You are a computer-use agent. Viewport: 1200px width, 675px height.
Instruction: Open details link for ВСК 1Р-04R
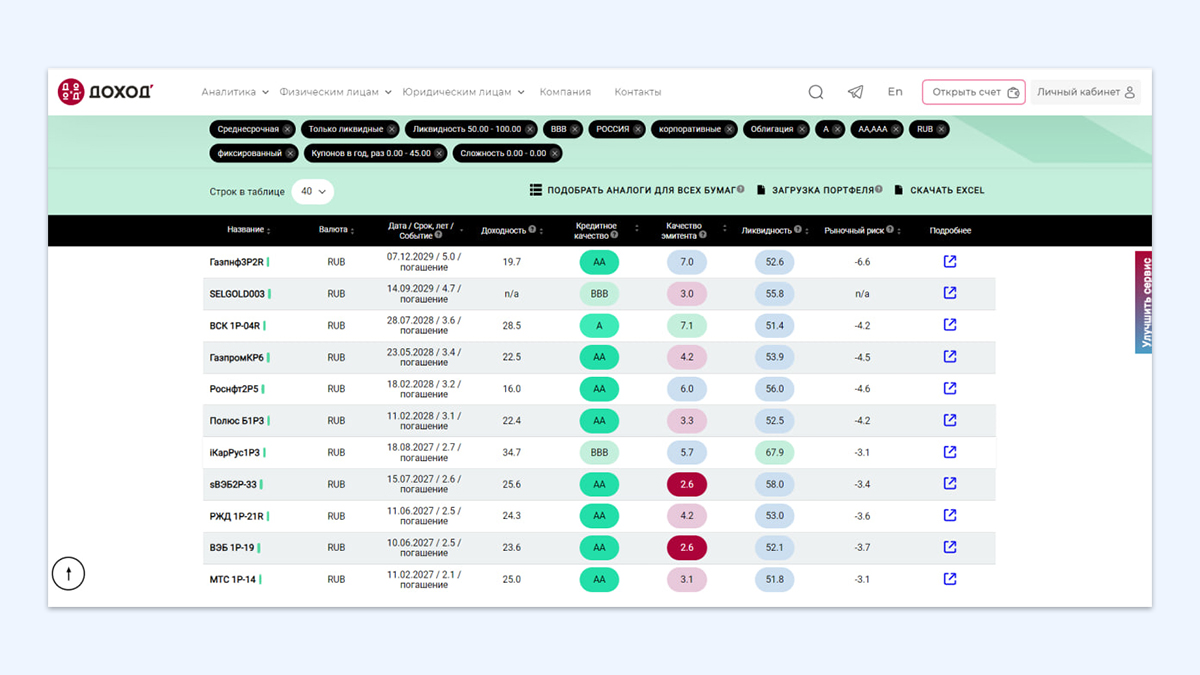950,325
